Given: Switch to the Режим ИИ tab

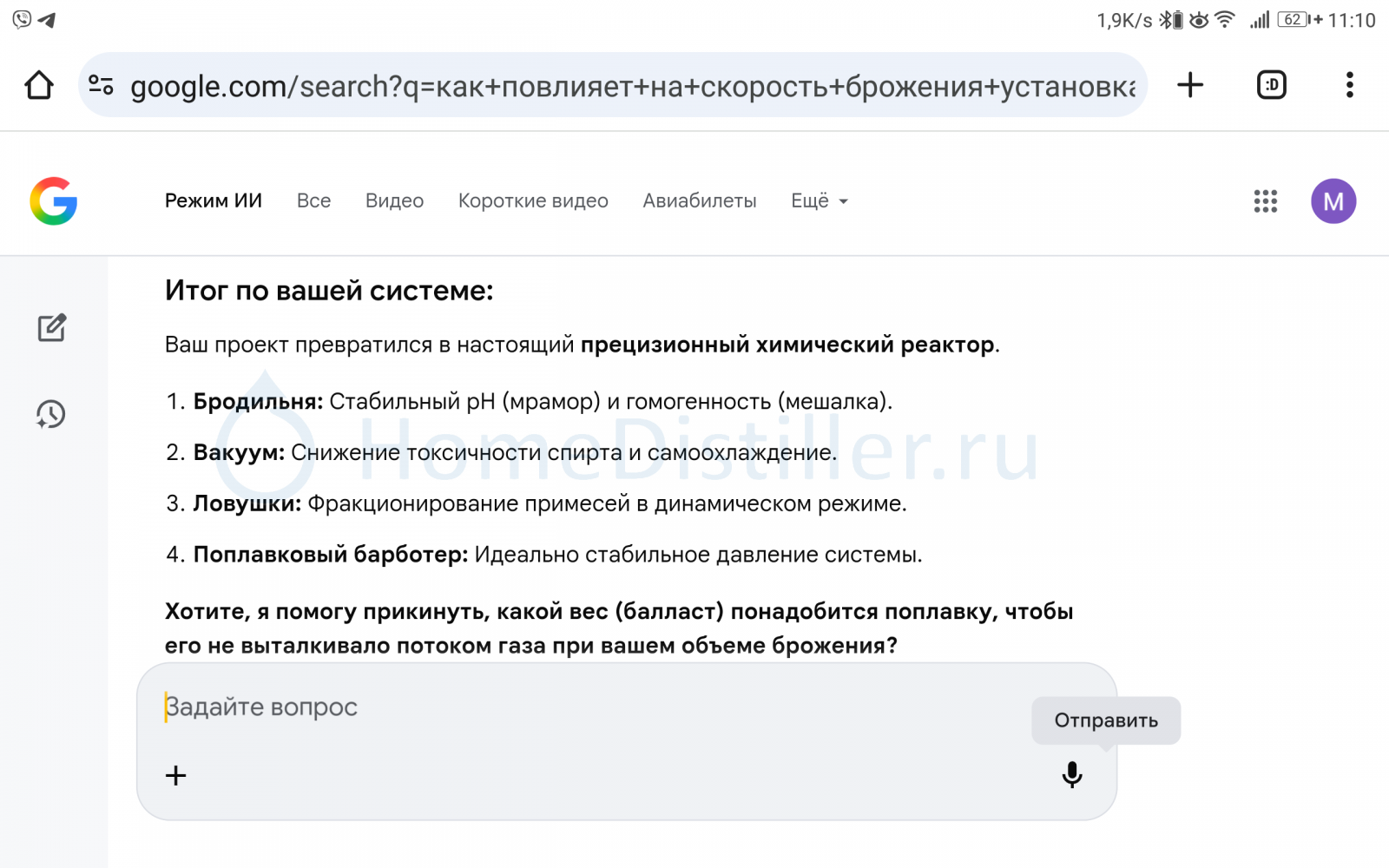Looking at the screenshot, I should tap(214, 201).
